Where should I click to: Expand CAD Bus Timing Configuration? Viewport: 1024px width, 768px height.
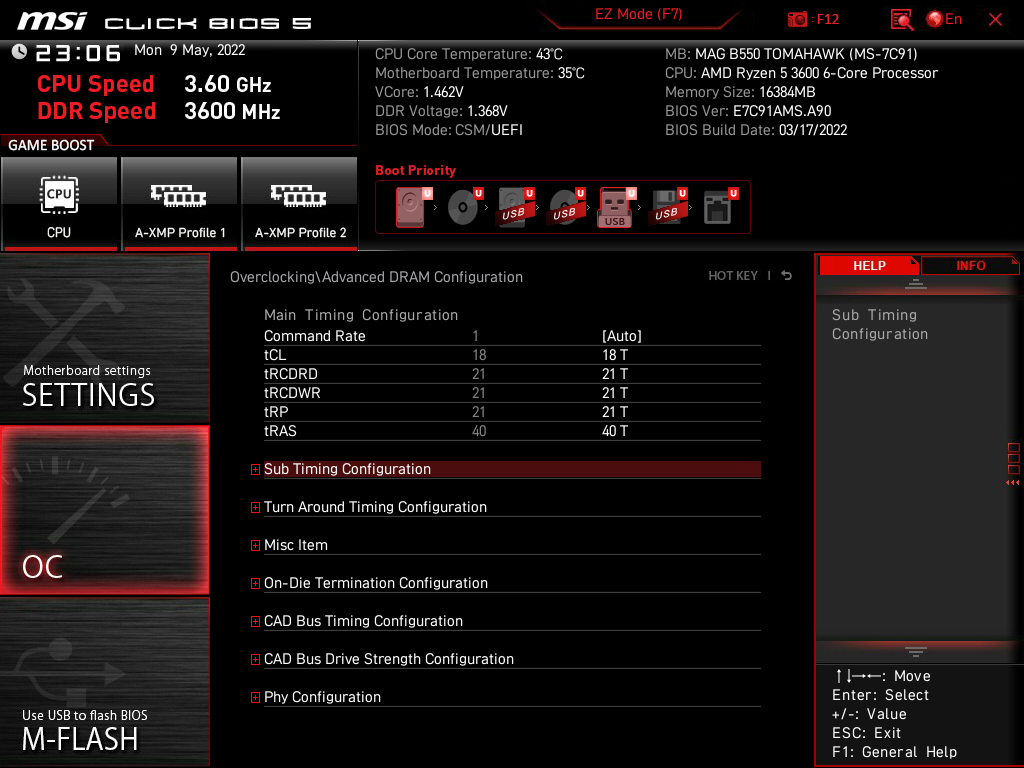pos(512,620)
